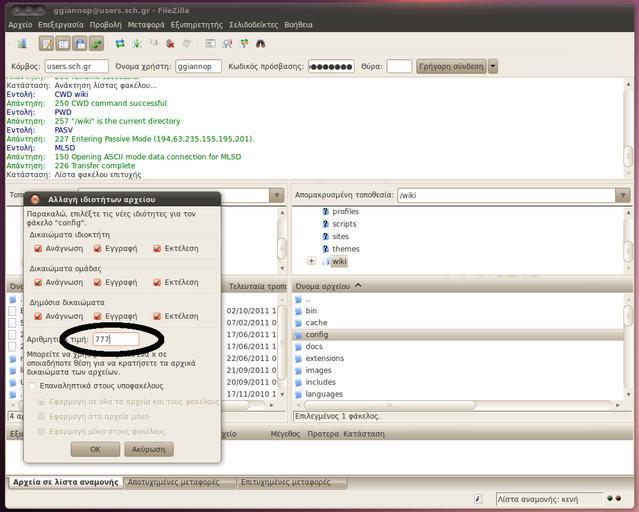
Task: Click the binoculars file search icon
Action: pyautogui.click(x=260, y=44)
